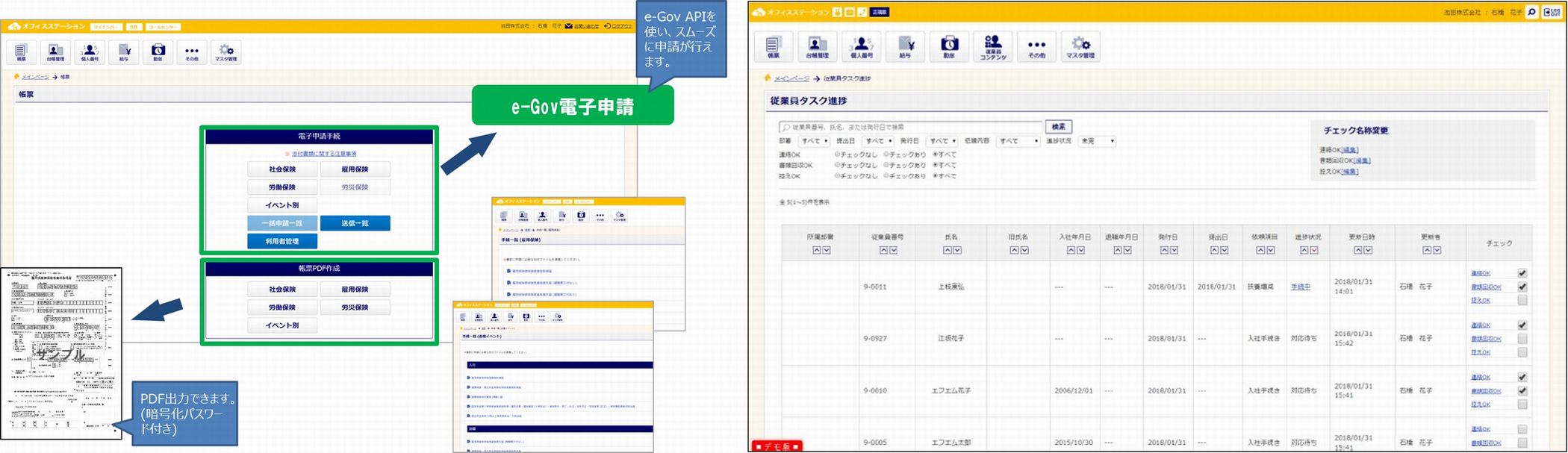
Task: Click the エフエム花子 name cell
Action: click(x=951, y=390)
